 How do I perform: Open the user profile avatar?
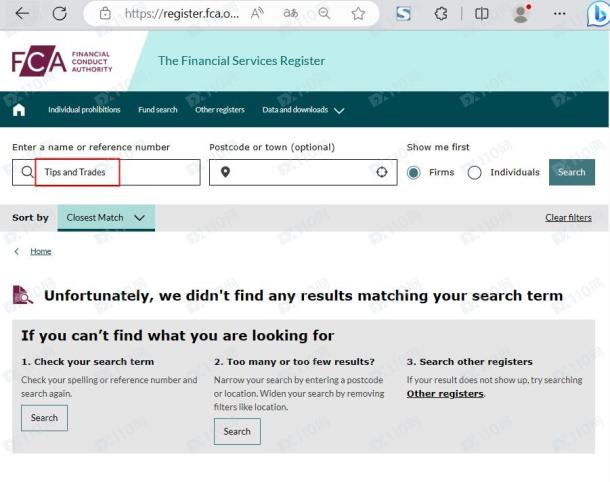520,14
